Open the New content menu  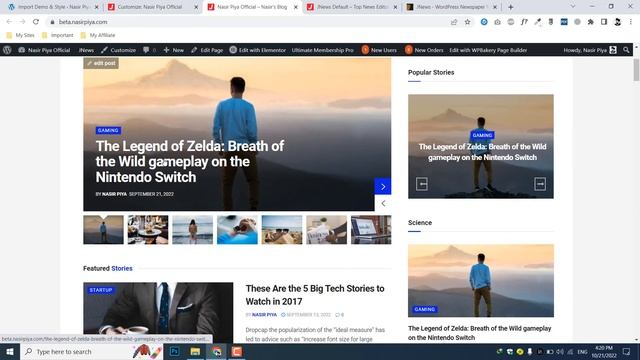click(173, 50)
